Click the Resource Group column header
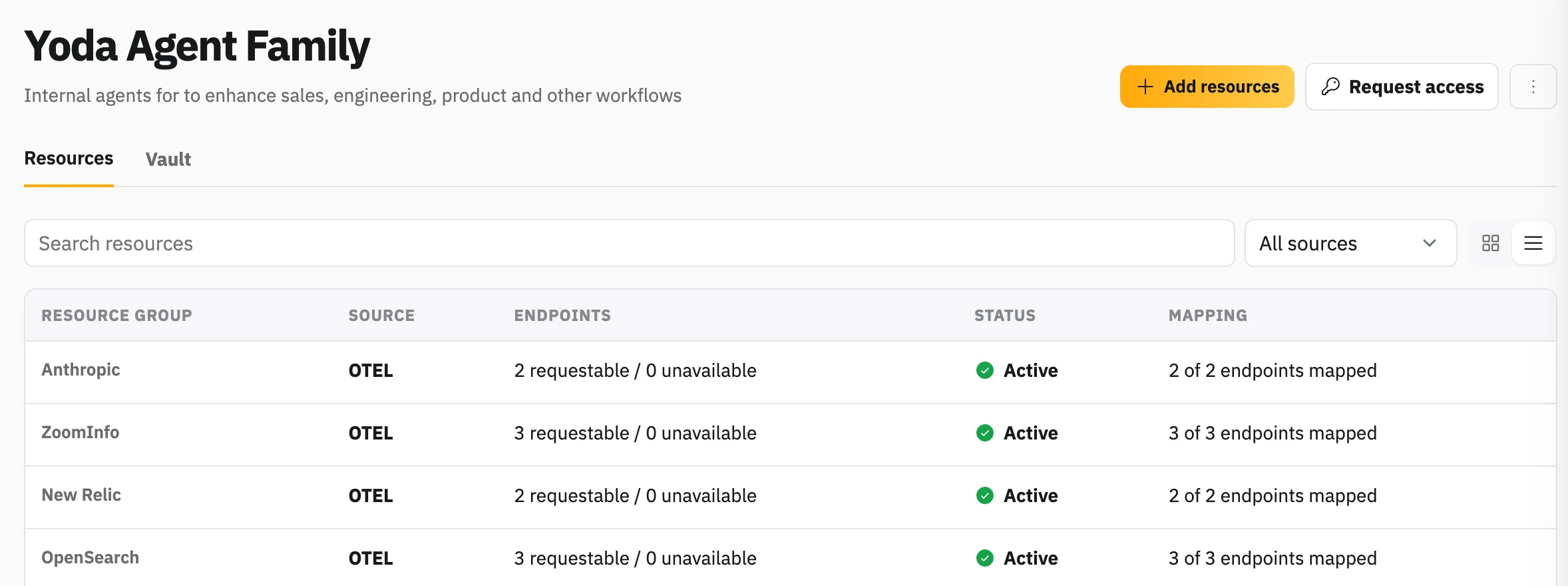Screen dimensions: 1568x586 click(116, 316)
